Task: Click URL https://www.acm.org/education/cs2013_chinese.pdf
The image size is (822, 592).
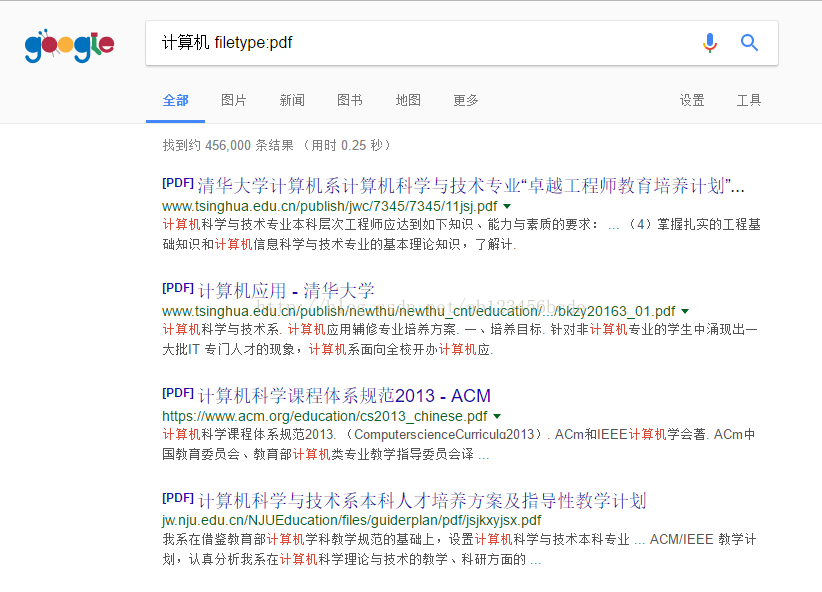Action: click(325, 416)
